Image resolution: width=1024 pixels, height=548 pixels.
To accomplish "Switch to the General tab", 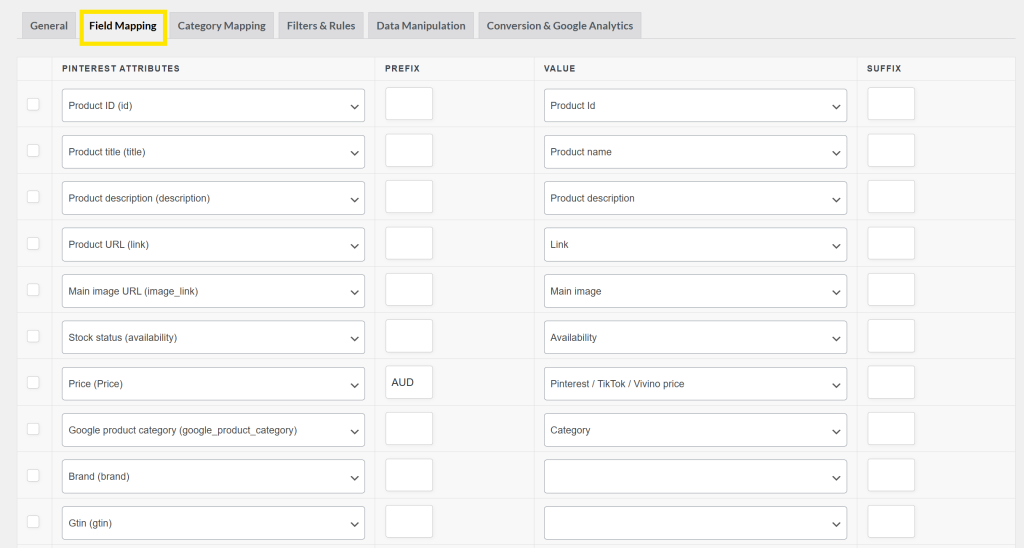I will [x=49, y=26].
